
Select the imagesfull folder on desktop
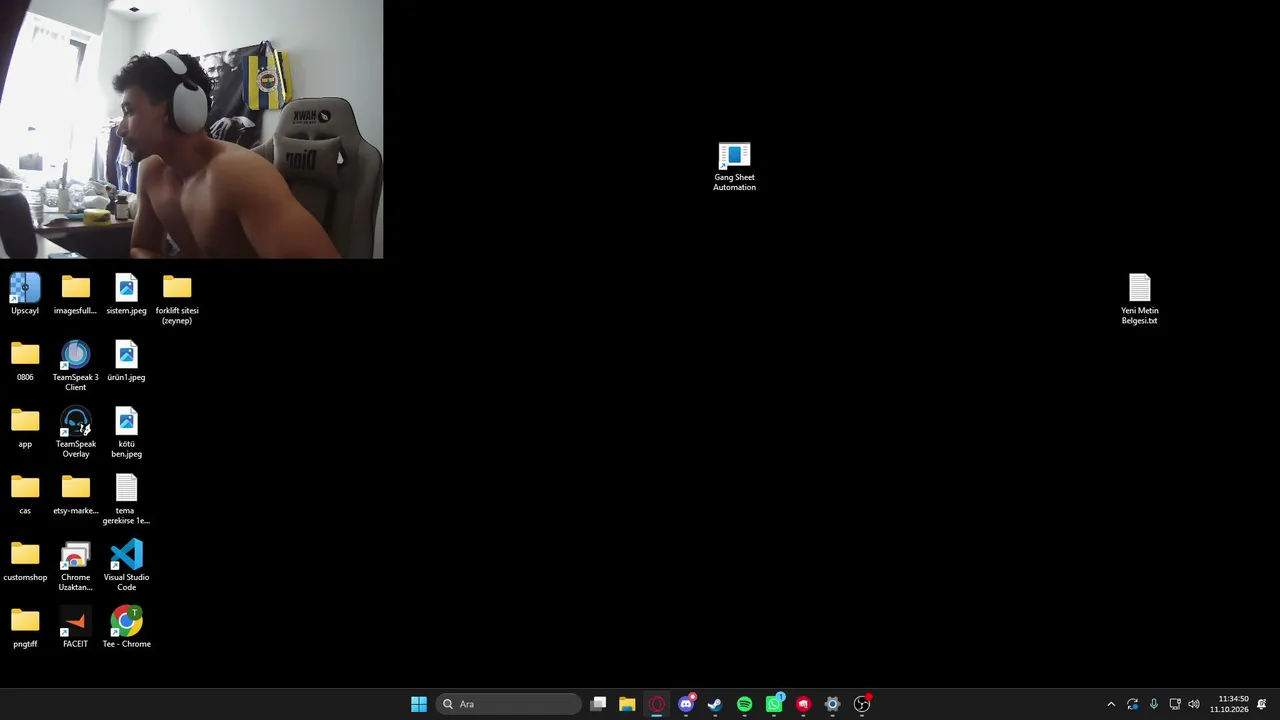click(76, 294)
